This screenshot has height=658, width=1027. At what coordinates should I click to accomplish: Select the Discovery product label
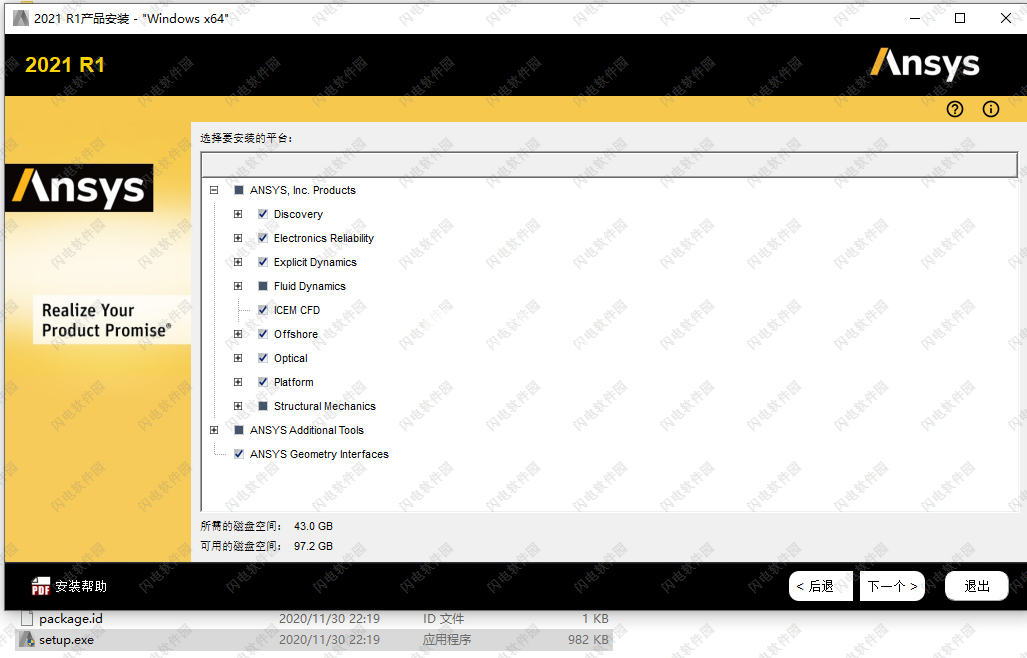[x=298, y=214]
